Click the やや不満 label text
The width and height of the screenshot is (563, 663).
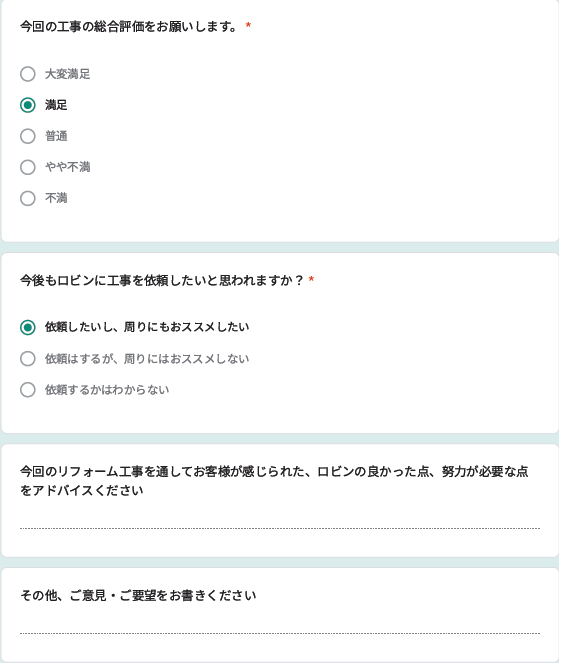tap(68, 167)
